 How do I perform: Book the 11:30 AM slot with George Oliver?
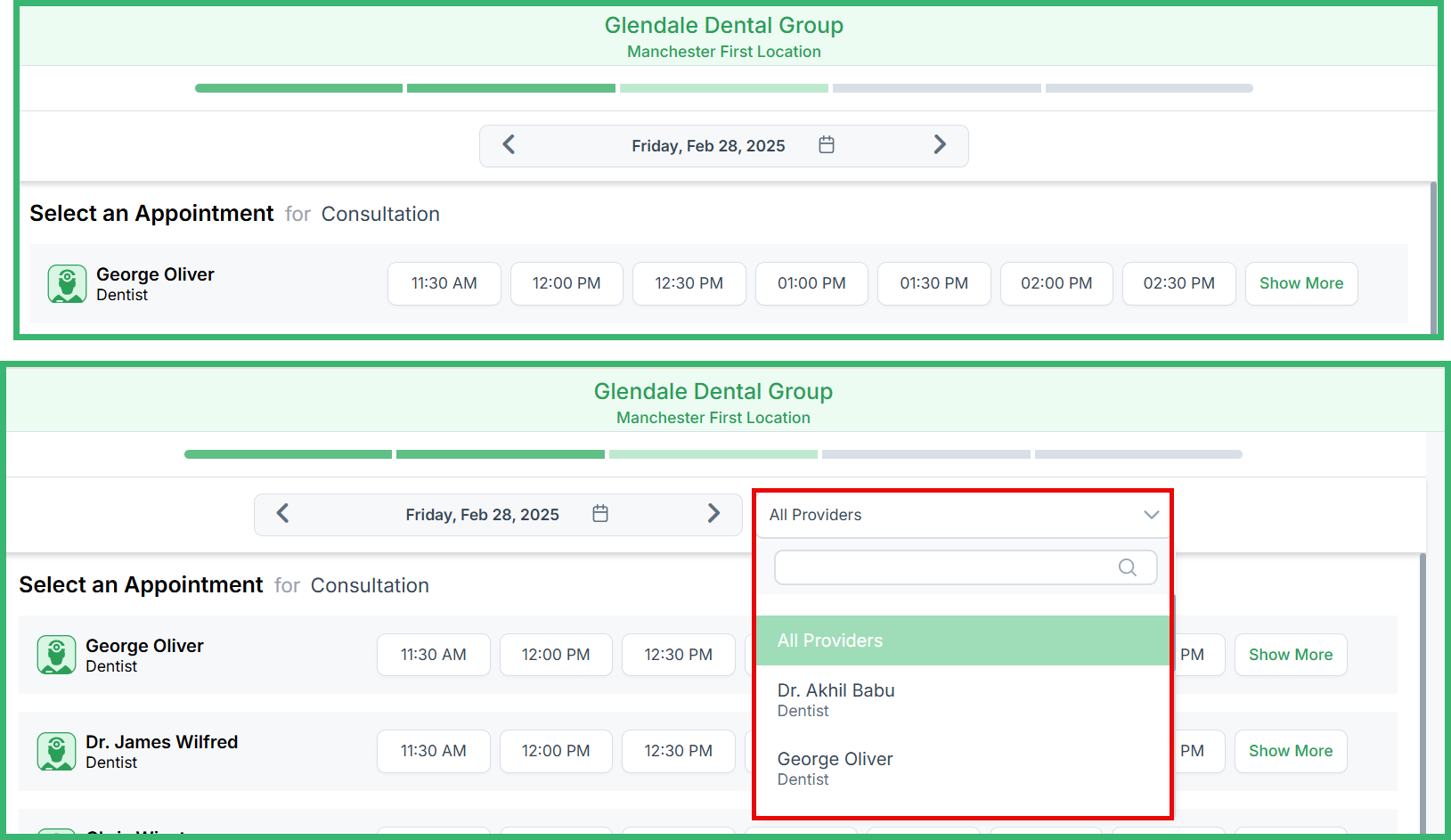[444, 283]
